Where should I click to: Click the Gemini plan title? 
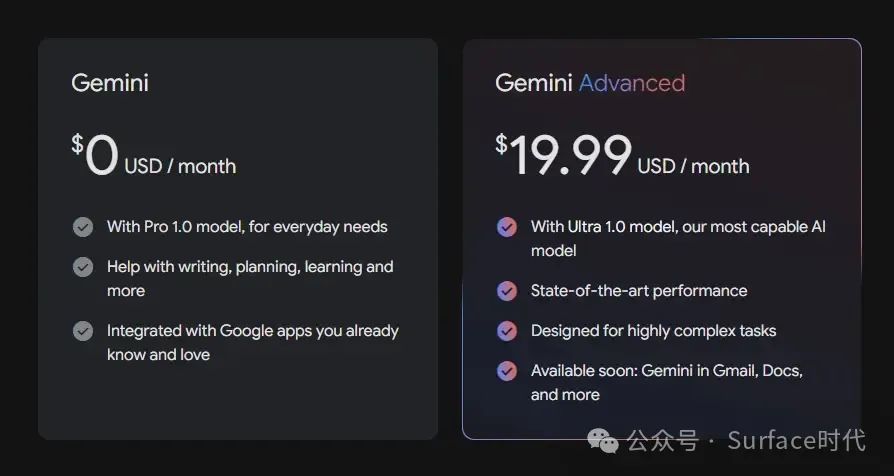pyautogui.click(x=110, y=83)
